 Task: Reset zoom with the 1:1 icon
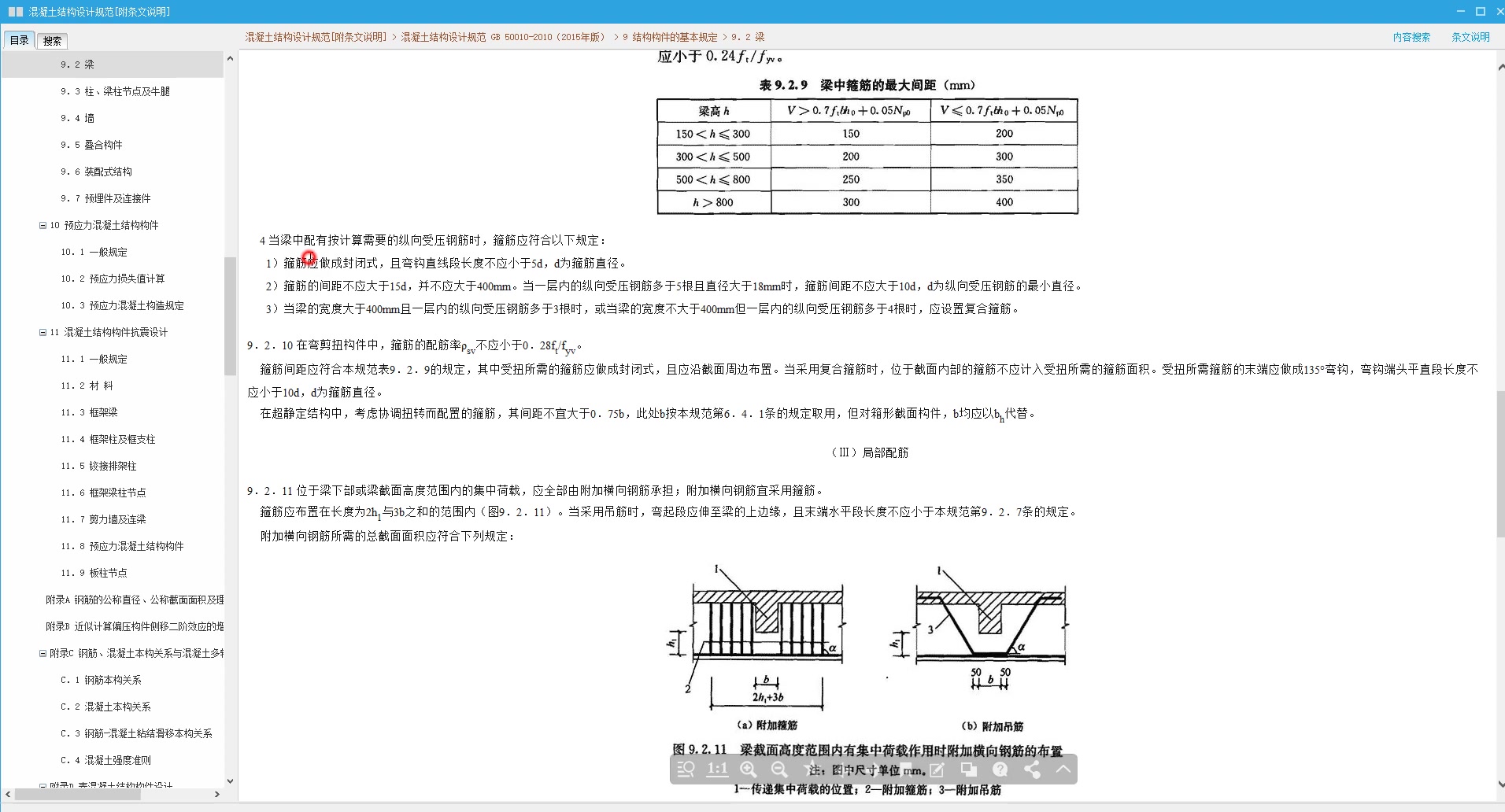pyautogui.click(x=717, y=770)
